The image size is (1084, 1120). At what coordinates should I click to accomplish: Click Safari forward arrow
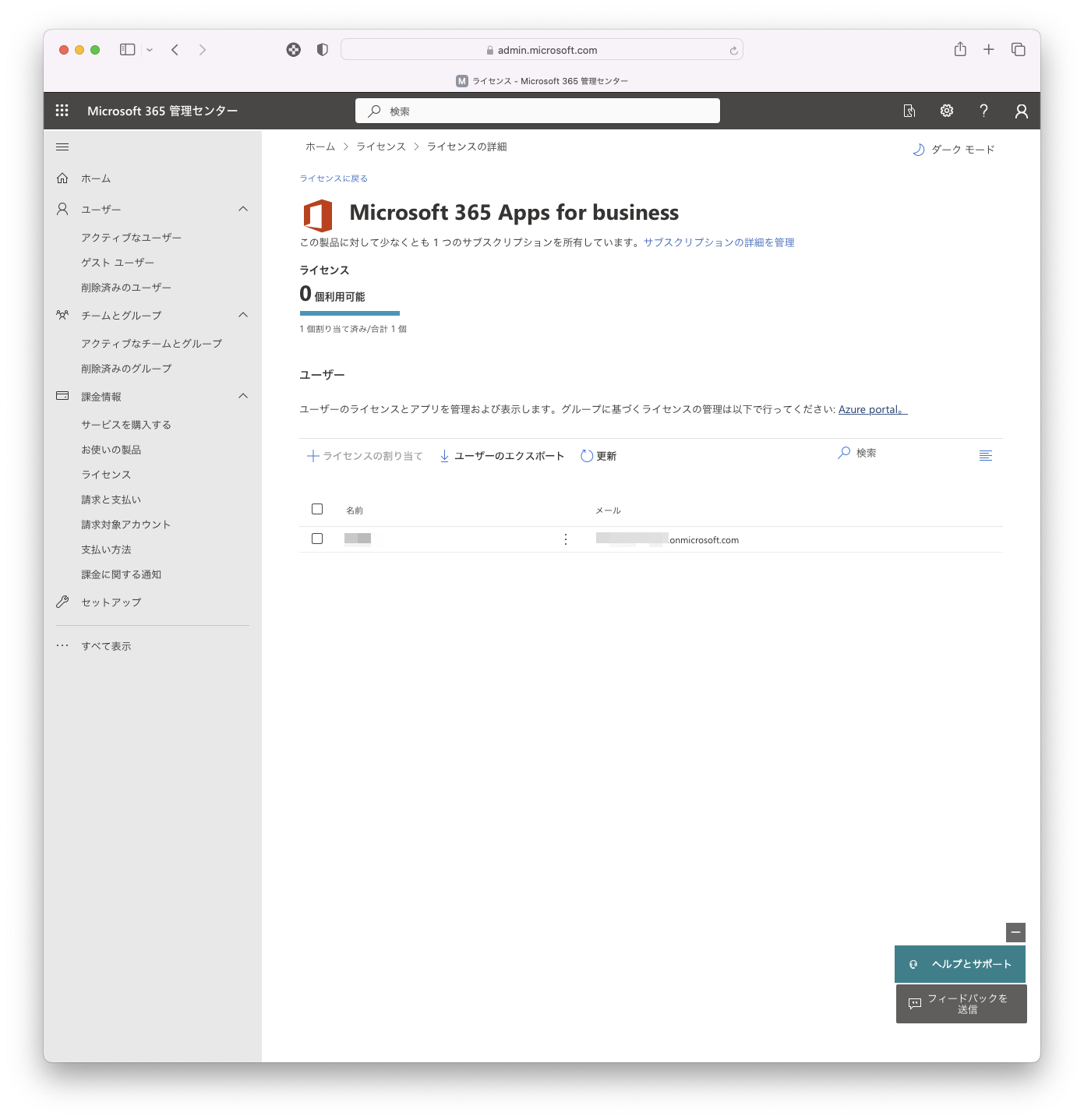click(x=203, y=50)
